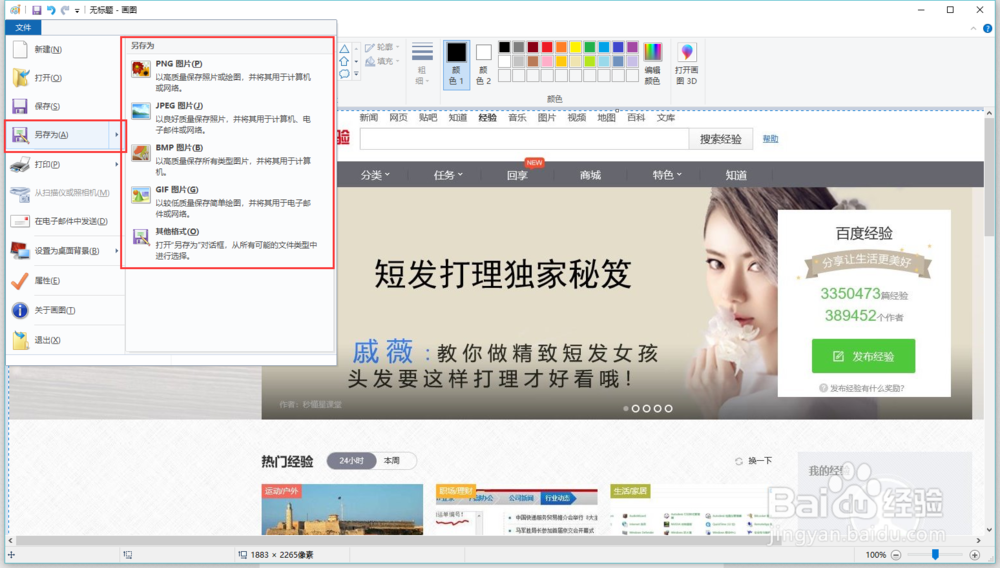Pick the yellow color swatch
Image resolution: width=1000 pixels, height=568 pixels.
click(x=575, y=47)
